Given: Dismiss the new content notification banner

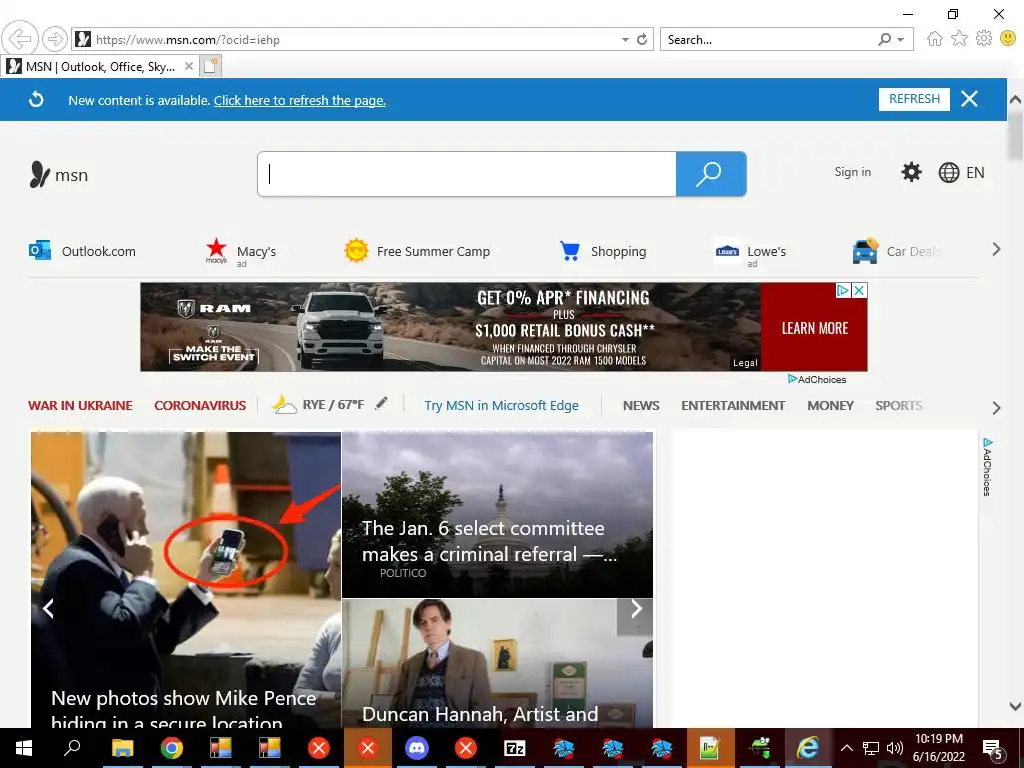Looking at the screenshot, I should pos(969,99).
